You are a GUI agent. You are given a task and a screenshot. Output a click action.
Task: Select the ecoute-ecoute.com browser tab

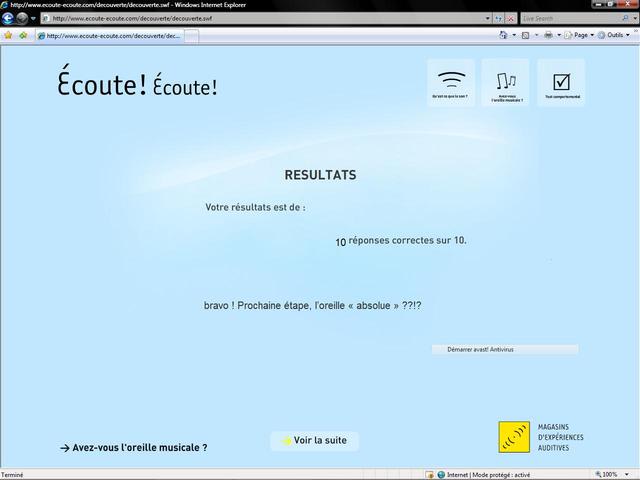tap(109, 36)
